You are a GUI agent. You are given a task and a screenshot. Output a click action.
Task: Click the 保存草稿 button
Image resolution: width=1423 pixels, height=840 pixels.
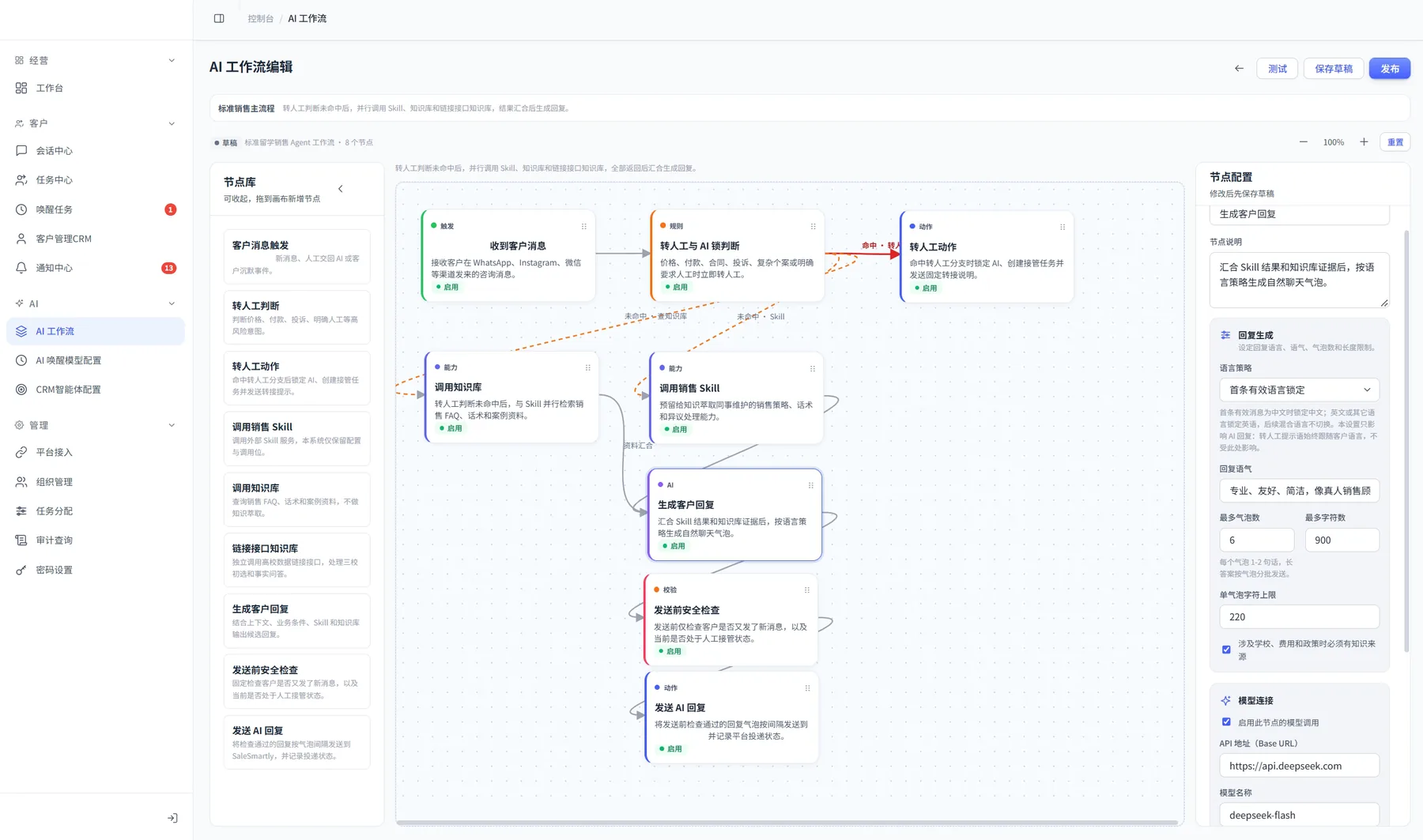pos(1333,69)
